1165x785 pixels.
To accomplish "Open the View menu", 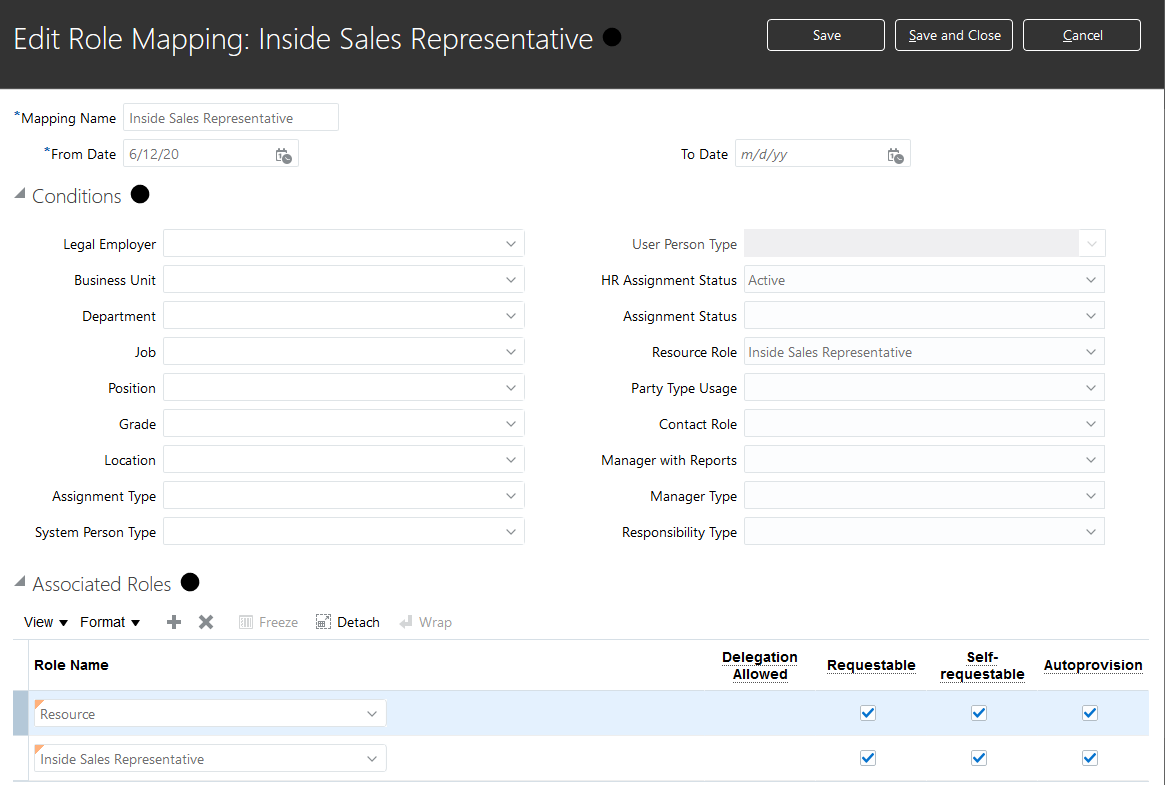I will tap(46, 622).
